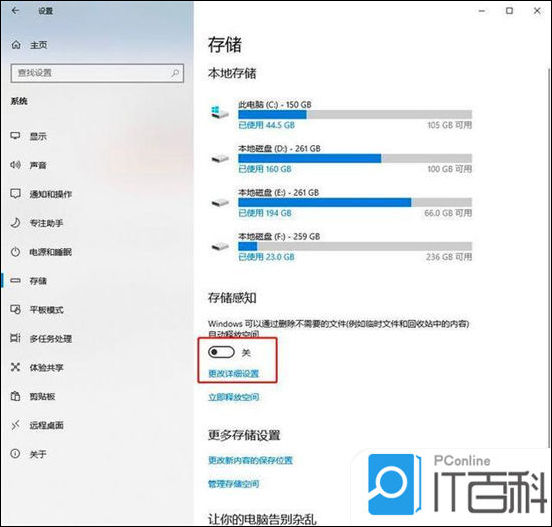Open the Home (主页) icon
The image size is (552, 527).
pyautogui.click(x=16, y=45)
